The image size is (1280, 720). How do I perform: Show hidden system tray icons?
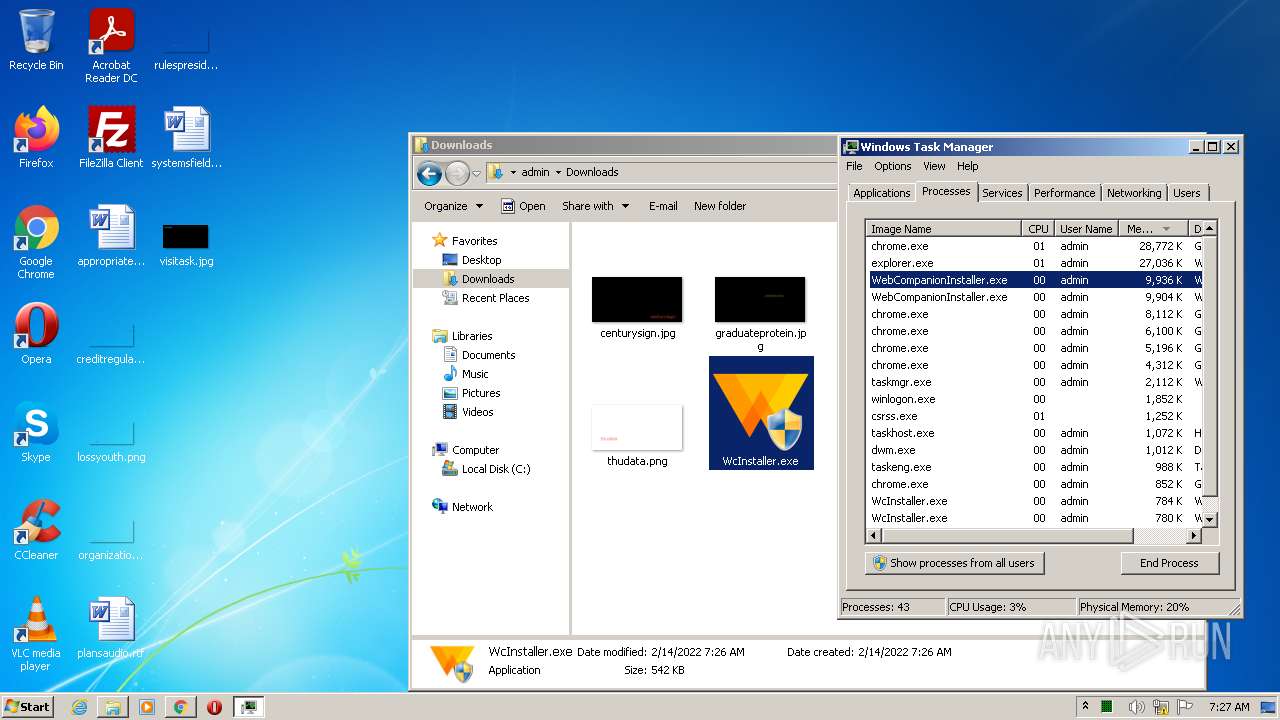[x=1086, y=706]
